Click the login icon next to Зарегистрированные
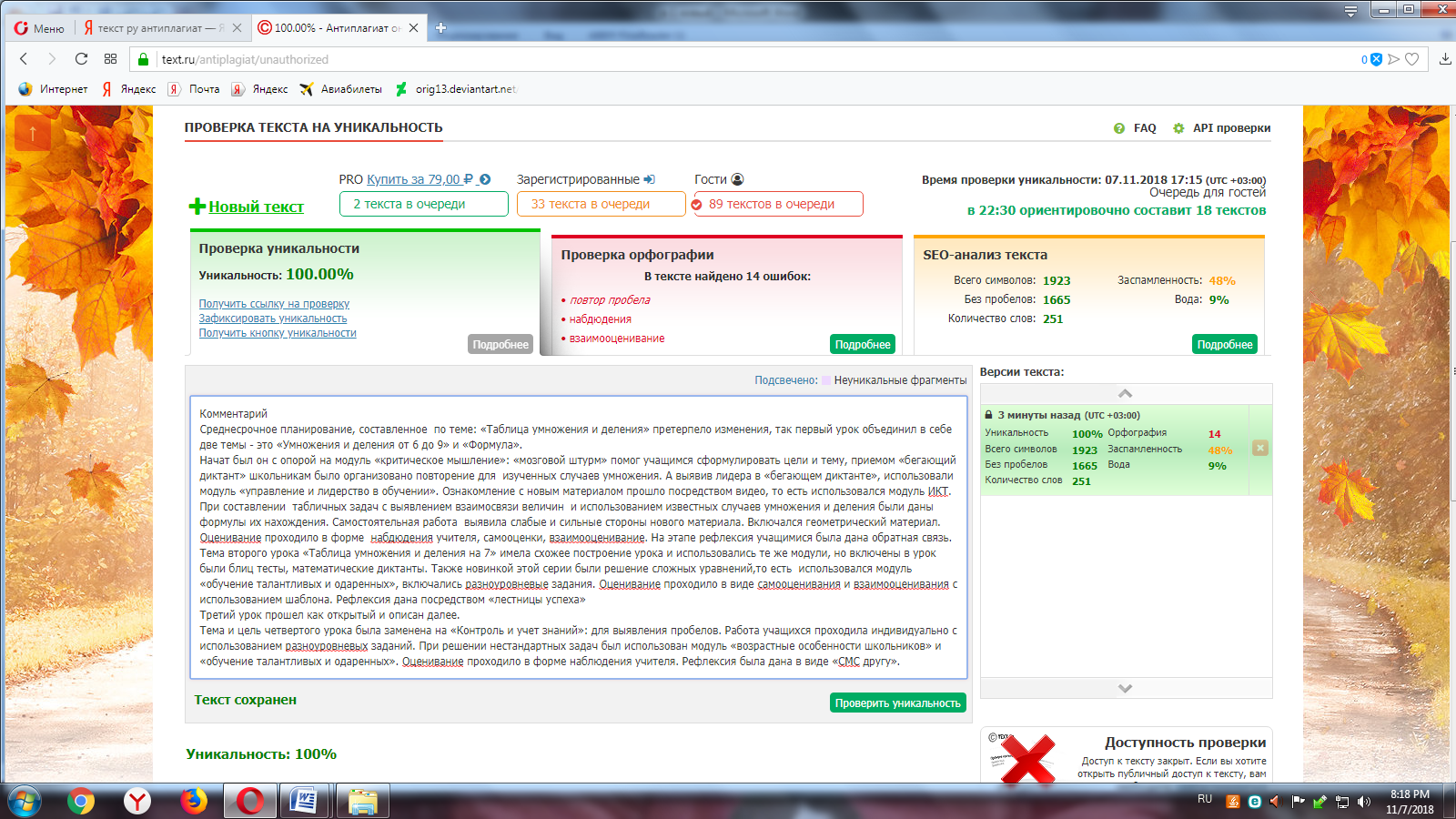The height and width of the screenshot is (819, 1456). [x=649, y=179]
